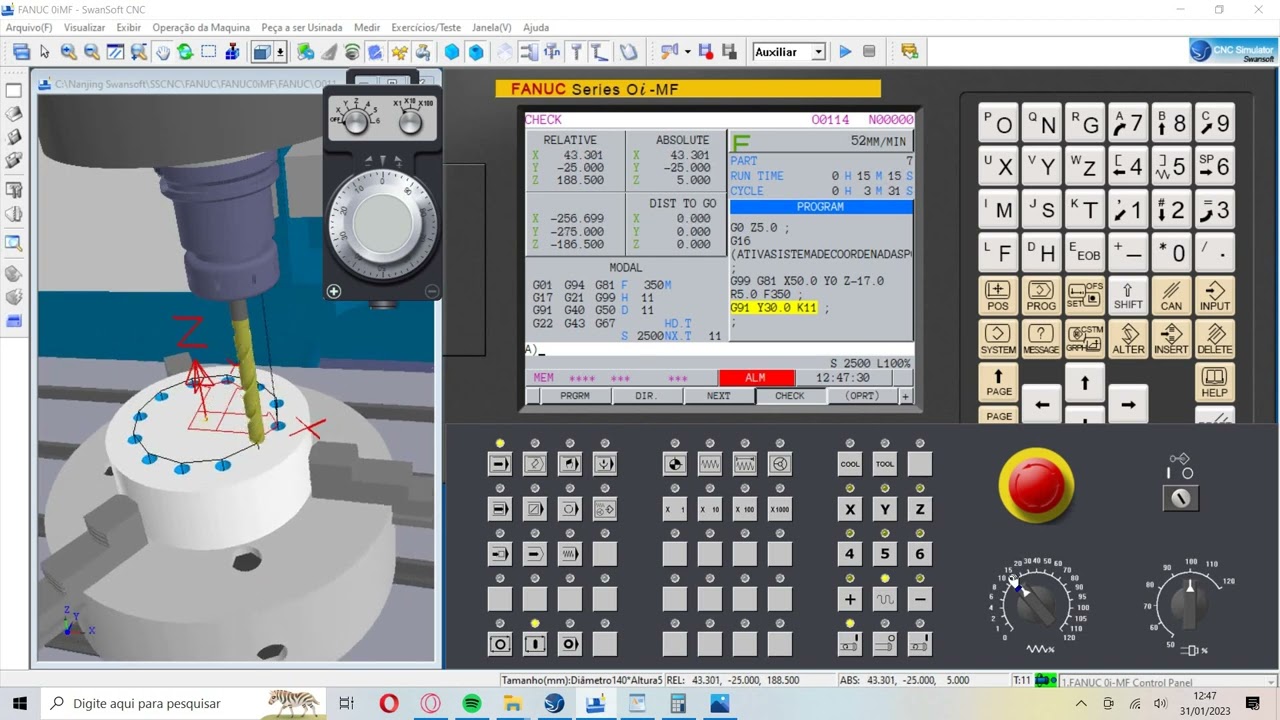Toggle the JOG mode button
Viewport: 1280px width, 720px height.
coord(710,464)
